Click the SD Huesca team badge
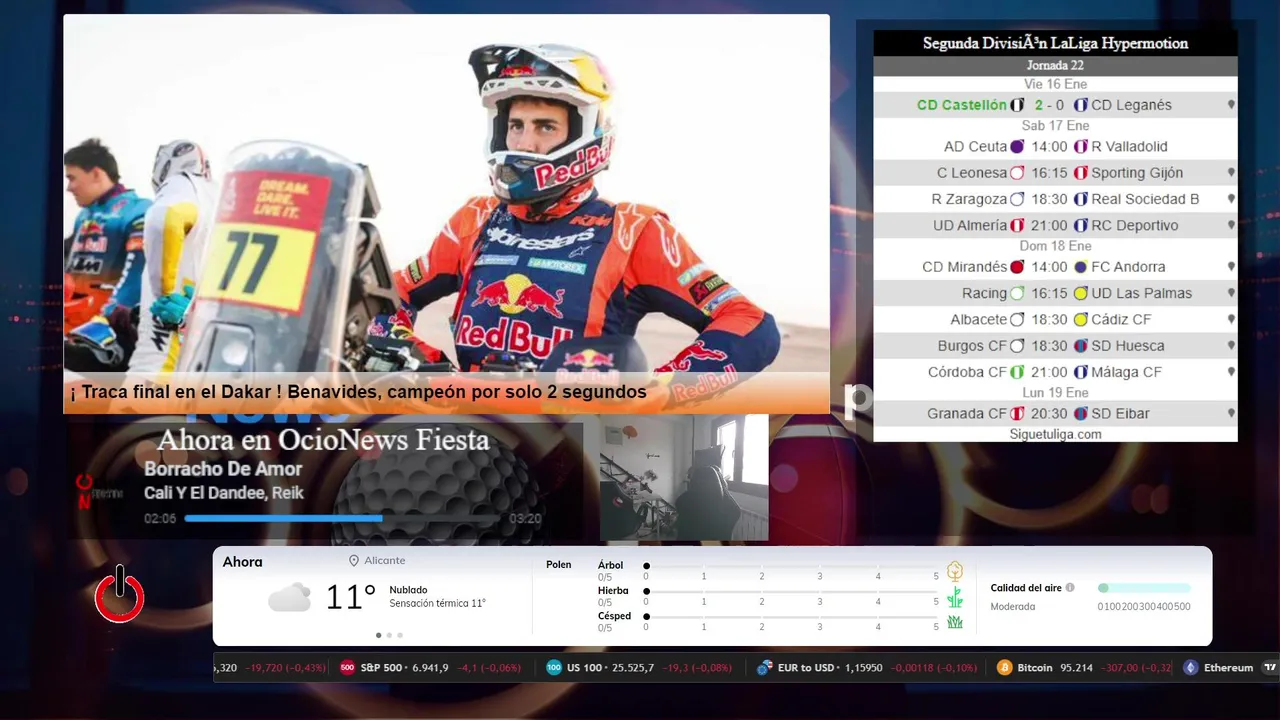The height and width of the screenshot is (720, 1280). pos(1081,346)
